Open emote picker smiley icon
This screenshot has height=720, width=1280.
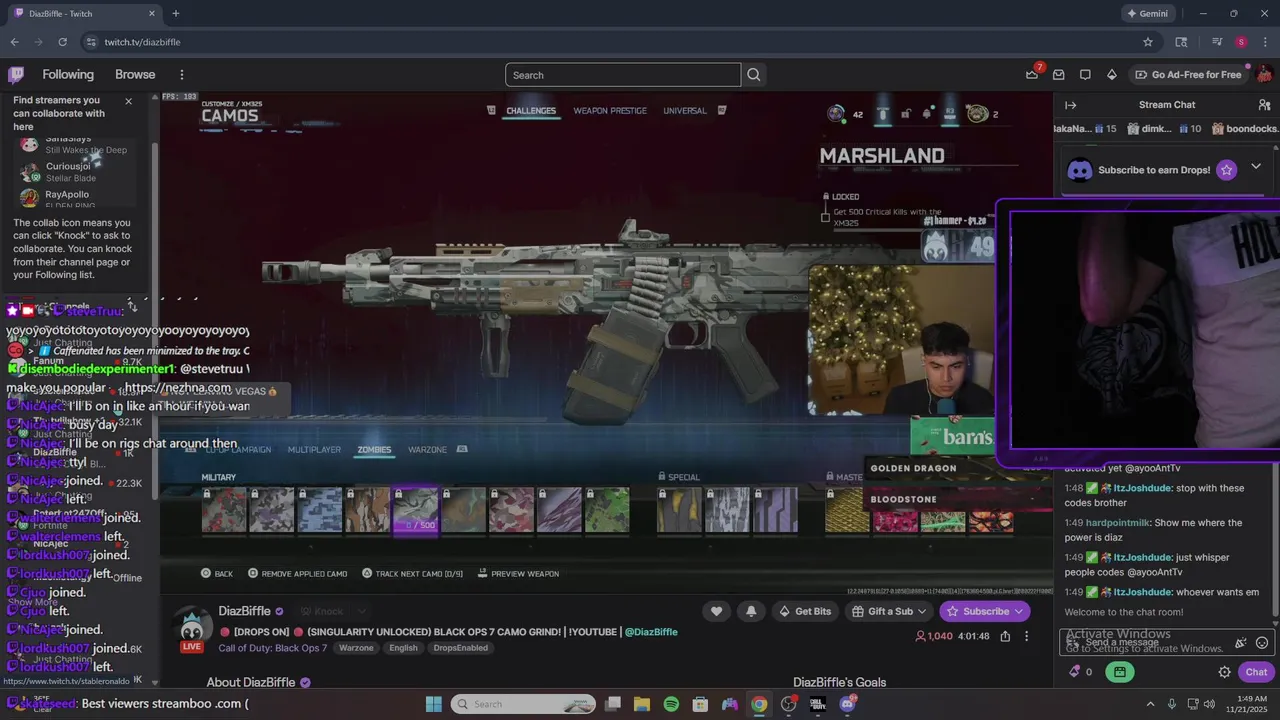click(1262, 643)
